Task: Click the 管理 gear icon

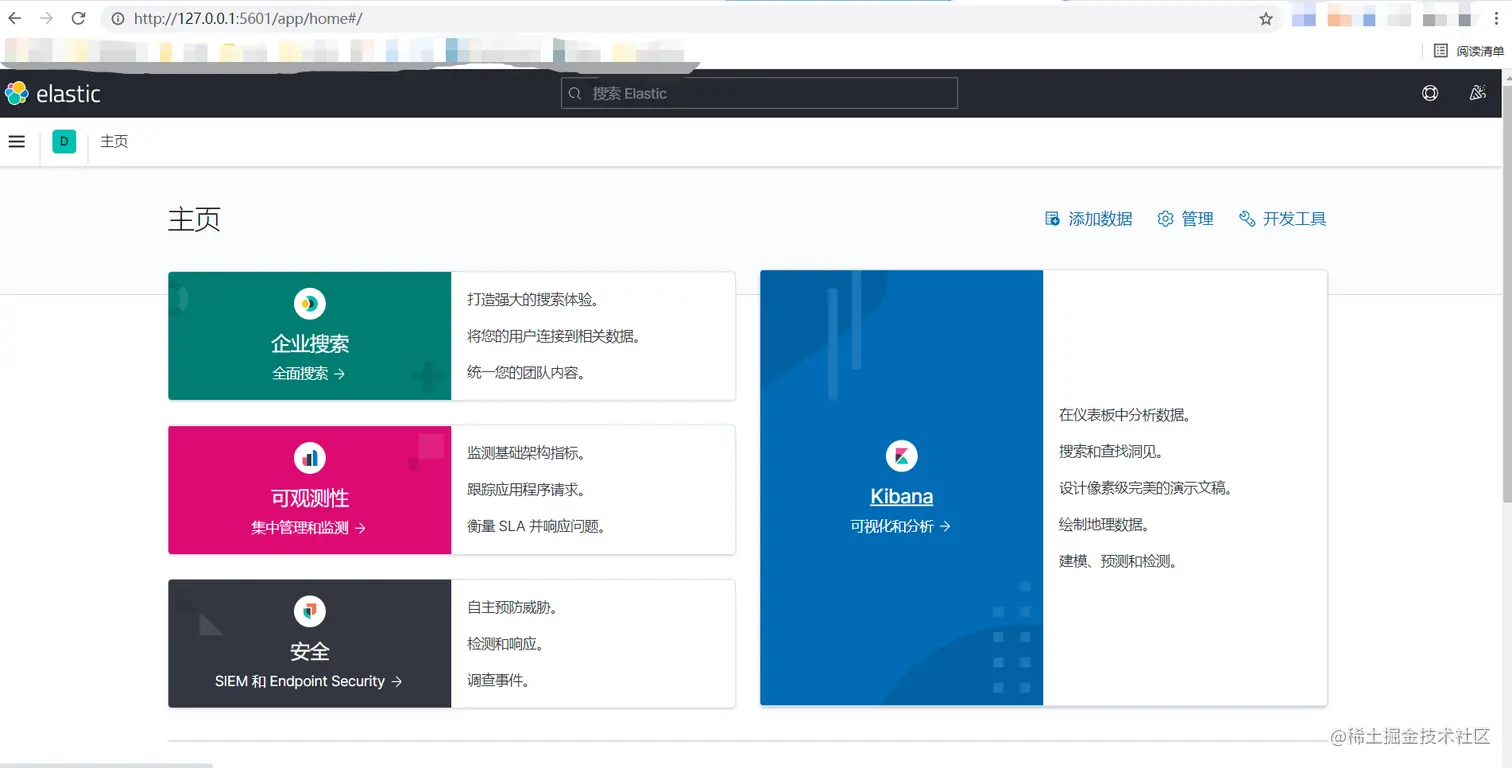Action: (1165, 219)
